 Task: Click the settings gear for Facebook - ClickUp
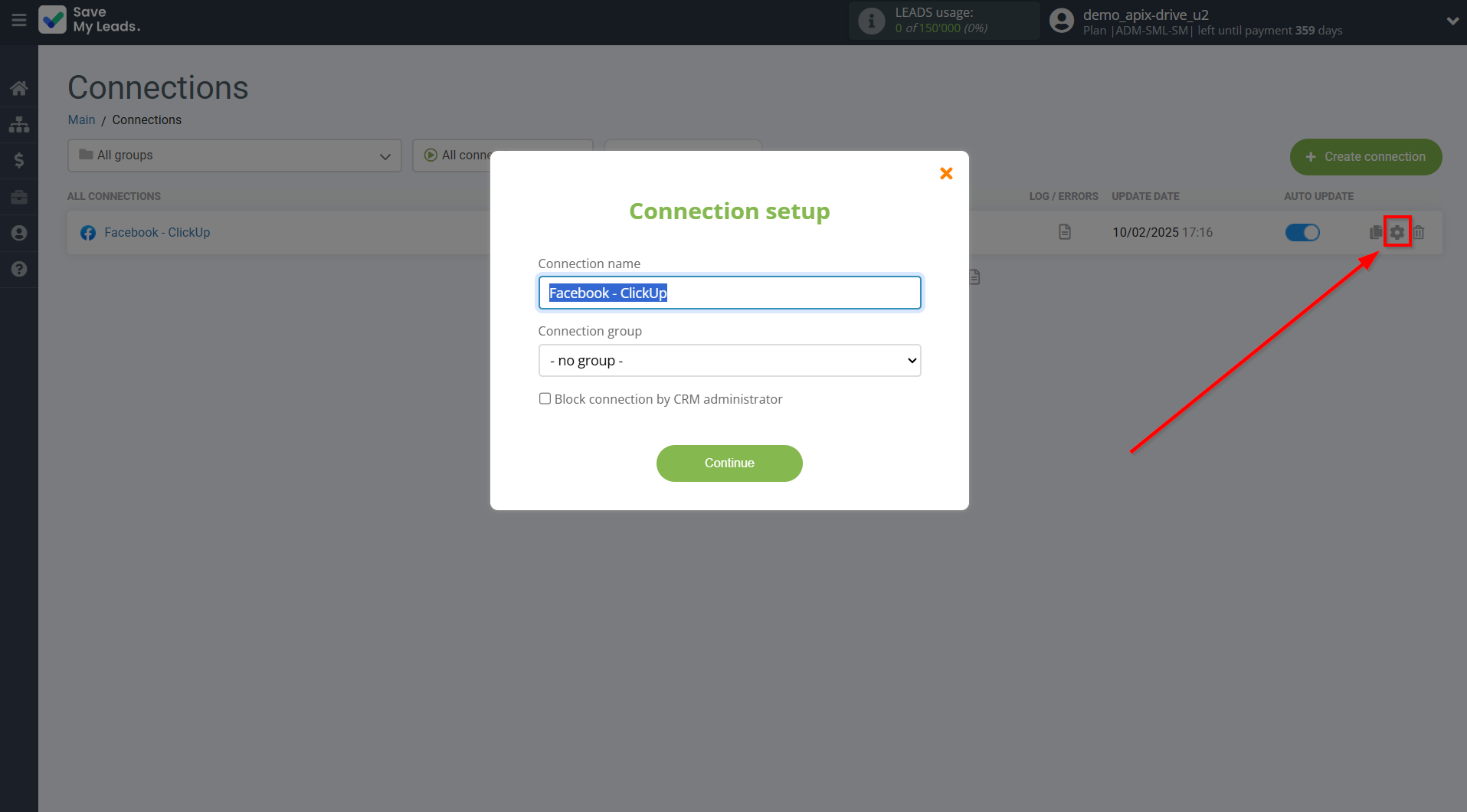point(1397,232)
